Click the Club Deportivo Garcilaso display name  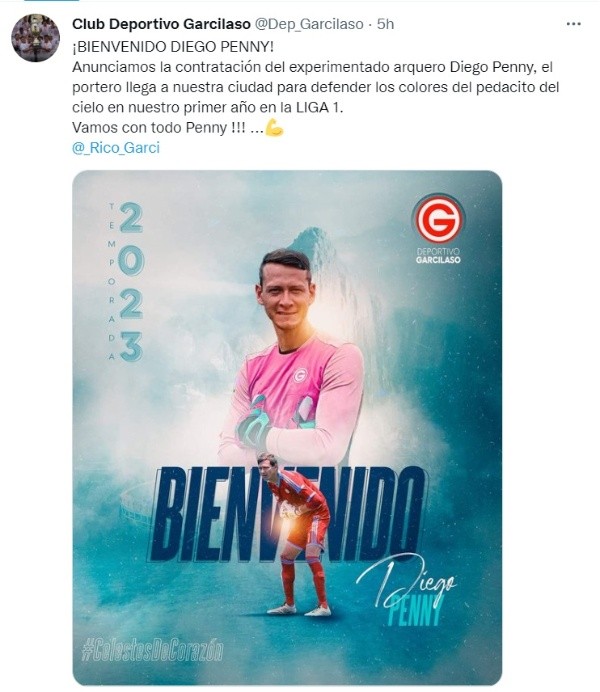point(161,24)
